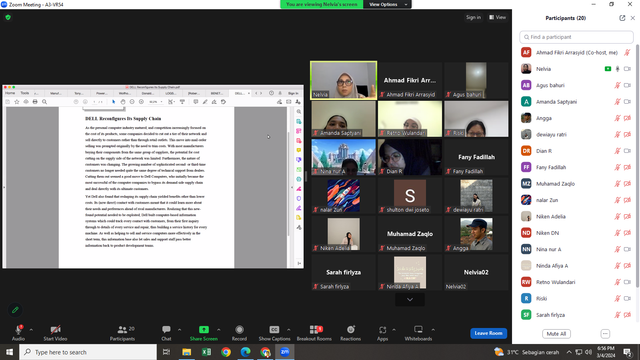Screen dimensions: 640x360
Task: Open Task View on the taskbar
Action: click(167, 352)
